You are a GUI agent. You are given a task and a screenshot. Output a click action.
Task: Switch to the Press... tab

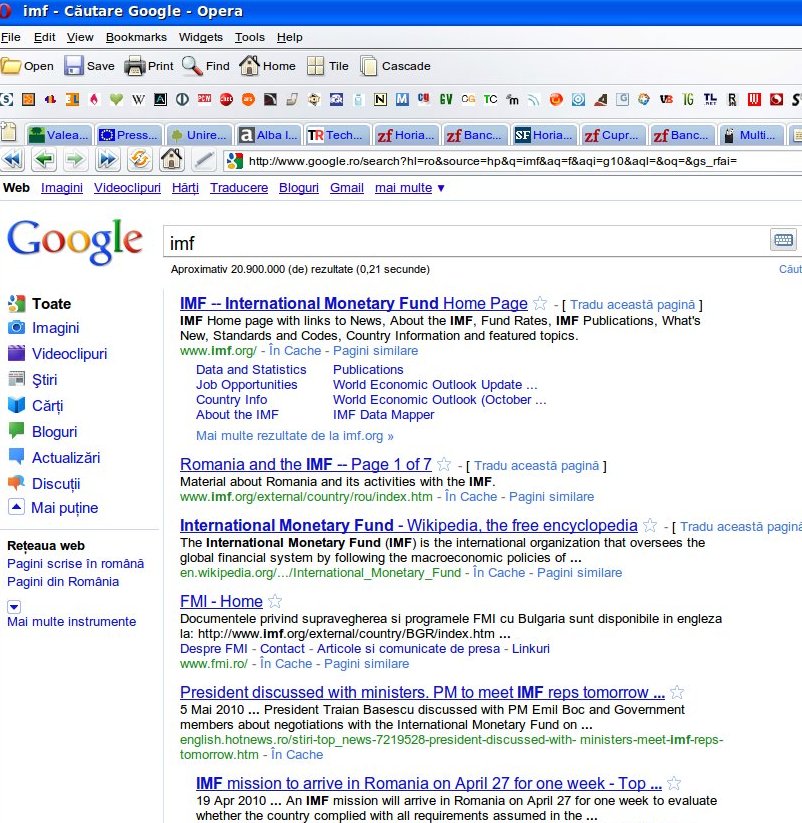(129, 135)
